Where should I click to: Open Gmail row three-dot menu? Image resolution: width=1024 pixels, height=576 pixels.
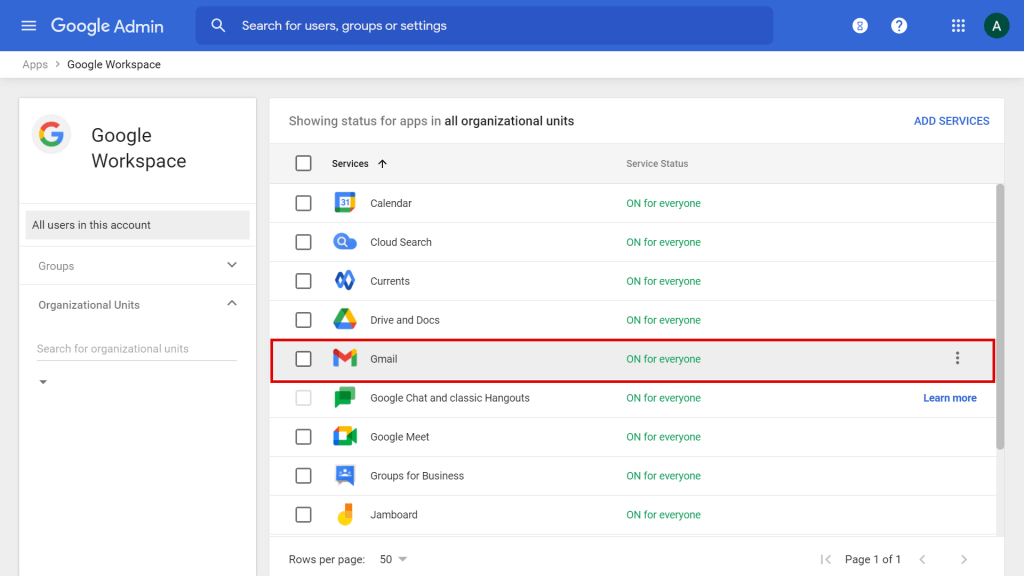(x=957, y=358)
